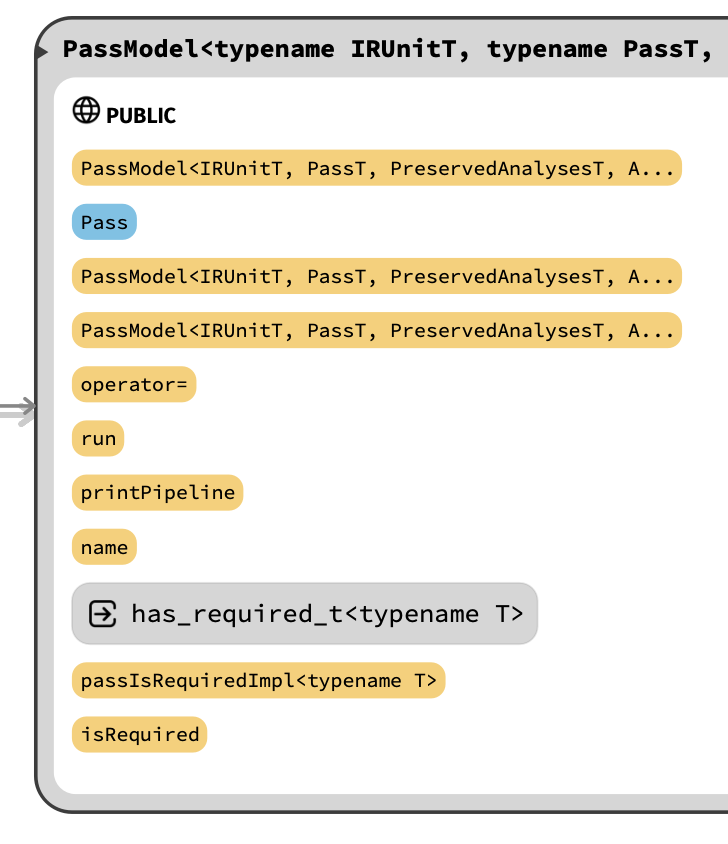Select the operator= method
728x844 pixels.
pos(133,385)
